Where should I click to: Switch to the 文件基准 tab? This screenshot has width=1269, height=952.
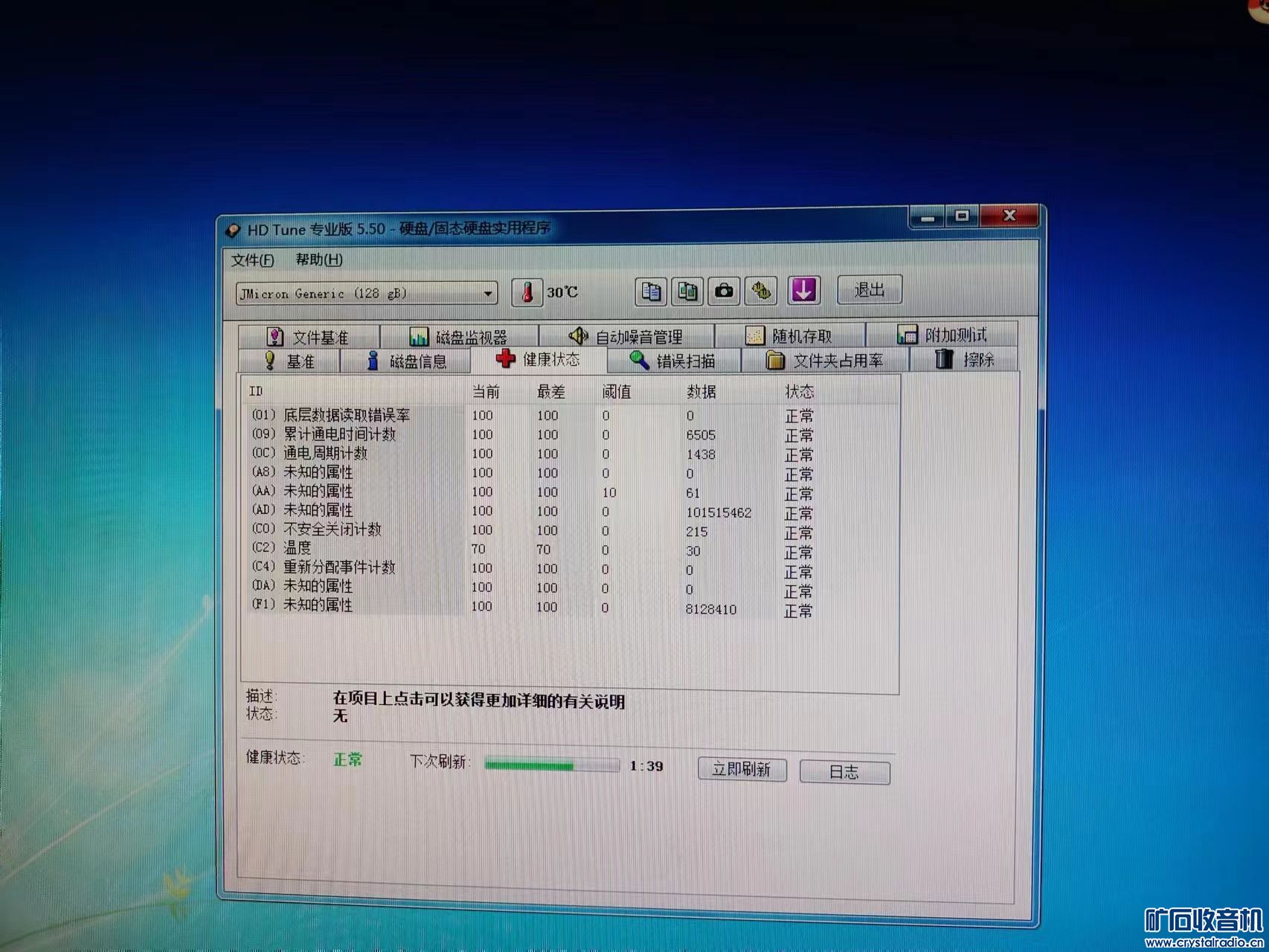tap(309, 337)
